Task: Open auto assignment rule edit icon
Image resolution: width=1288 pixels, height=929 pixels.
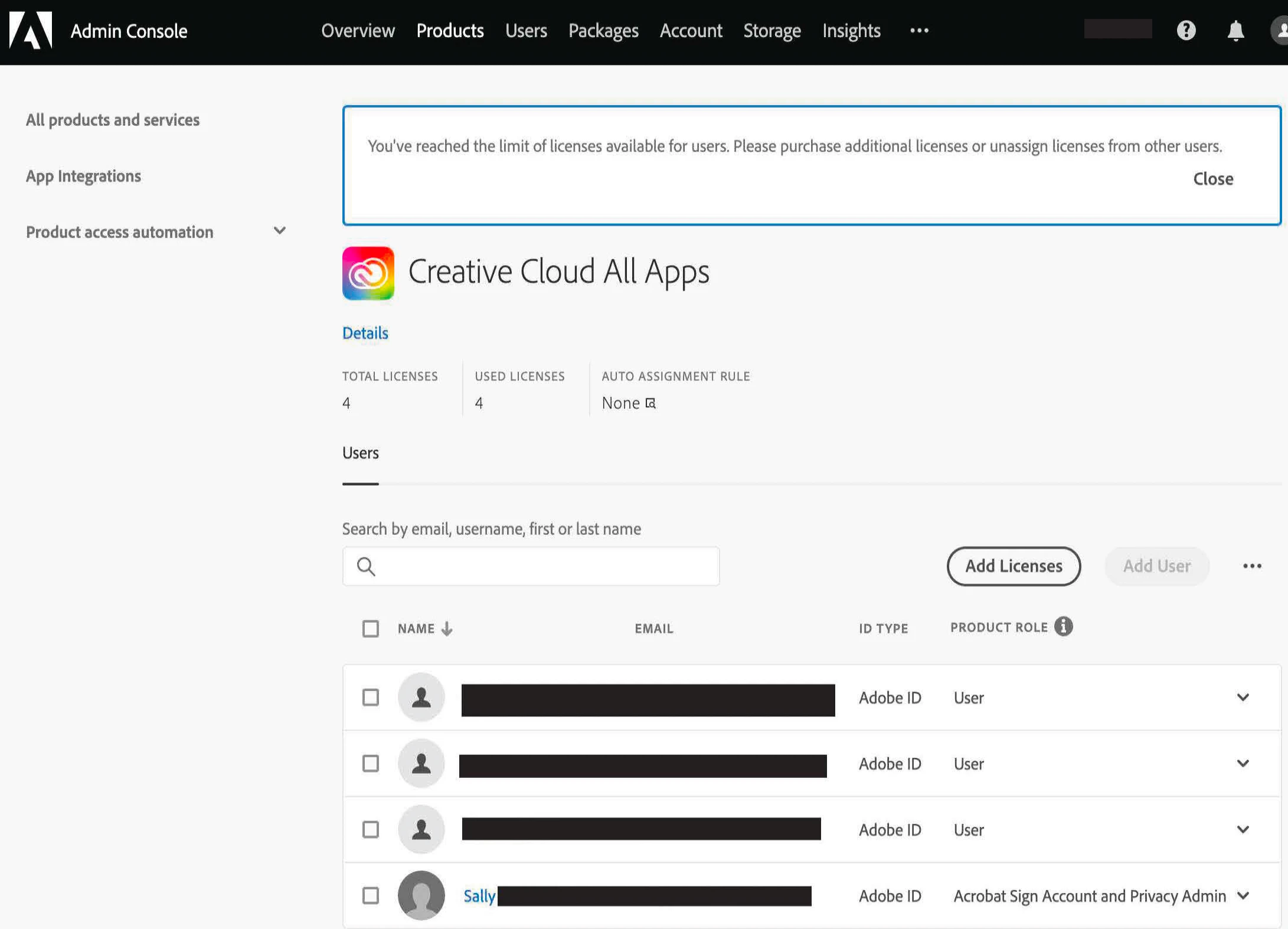Action: [x=650, y=403]
